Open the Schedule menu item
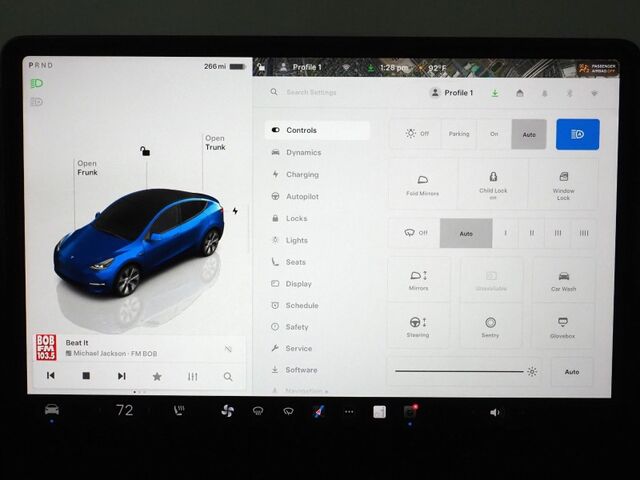Viewport: 640px width, 480px height. tap(295, 305)
